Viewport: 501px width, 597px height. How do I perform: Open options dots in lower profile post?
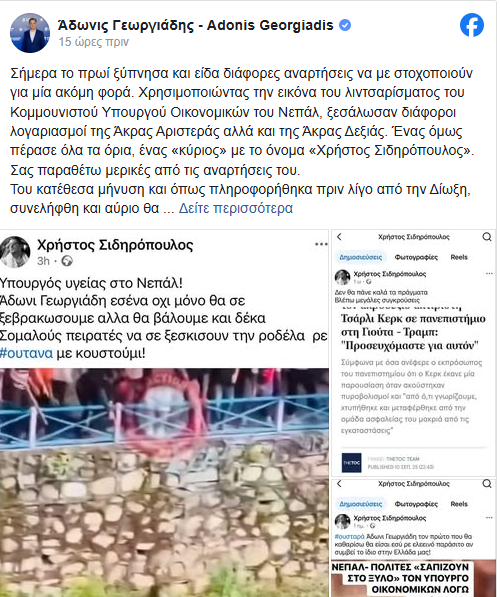489,518
